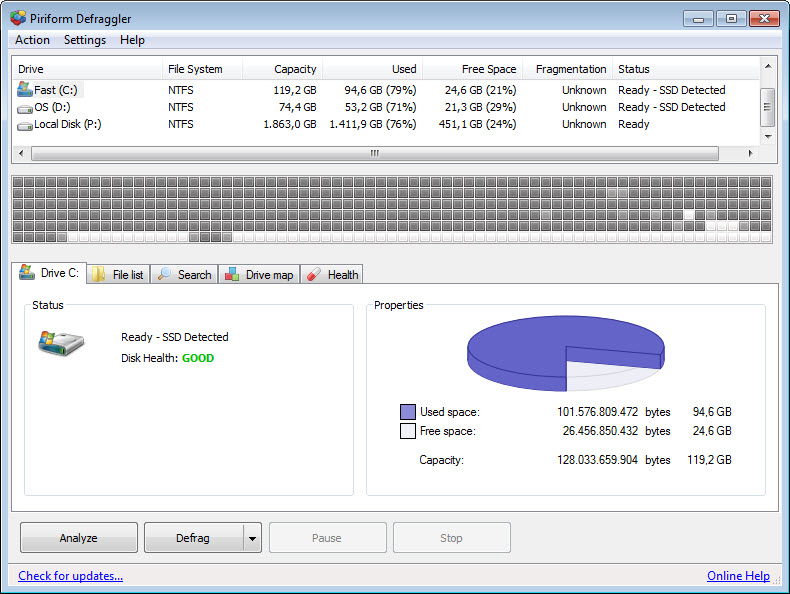Follow the Check for updates link
This screenshot has height=594, width=790.
[x=70, y=576]
